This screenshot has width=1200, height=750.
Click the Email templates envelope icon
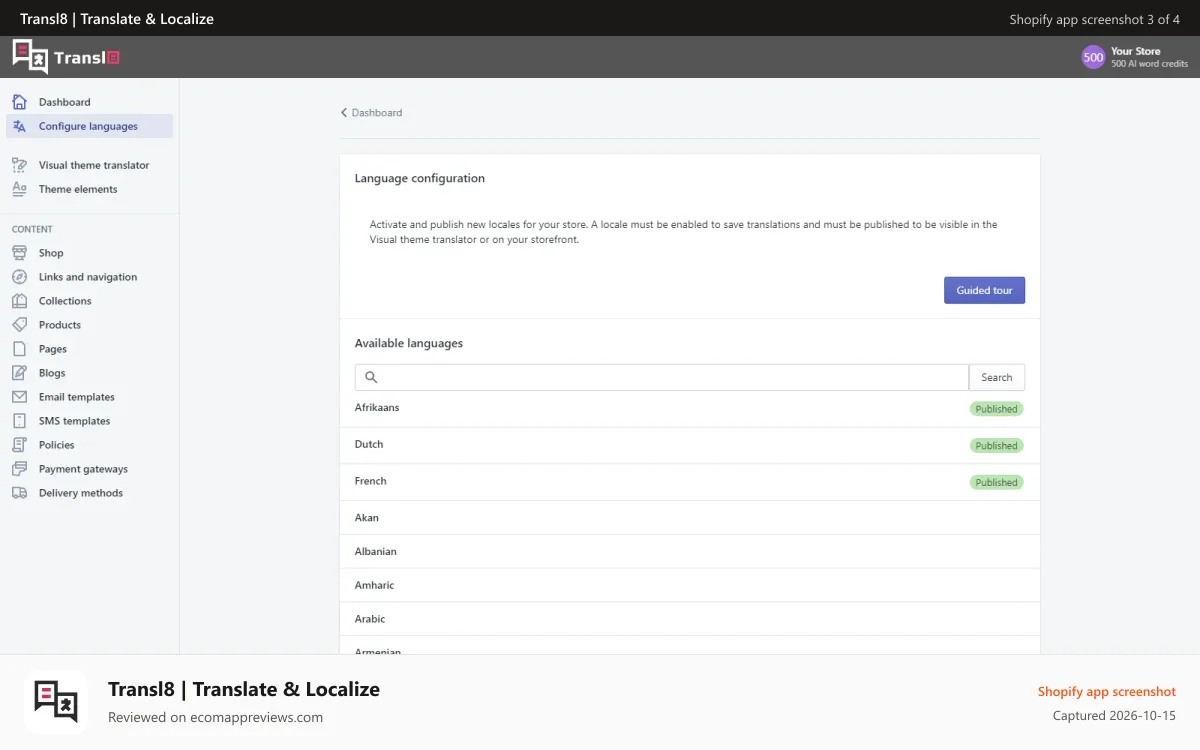click(19, 397)
